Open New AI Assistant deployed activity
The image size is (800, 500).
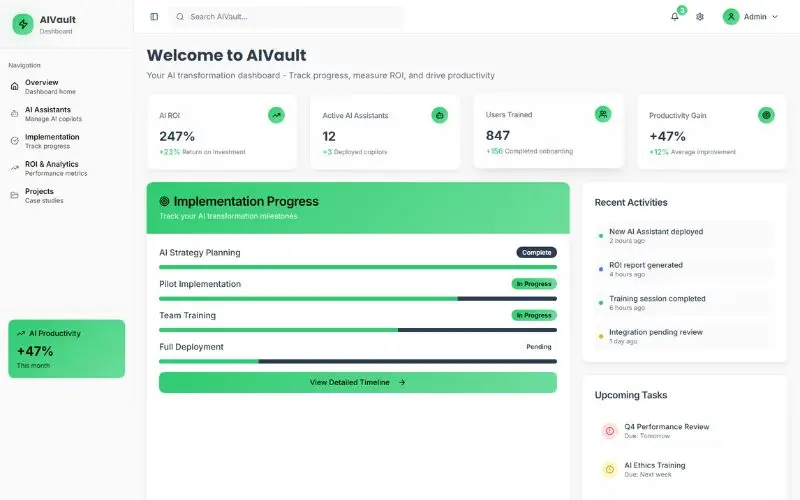coord(685,236)
